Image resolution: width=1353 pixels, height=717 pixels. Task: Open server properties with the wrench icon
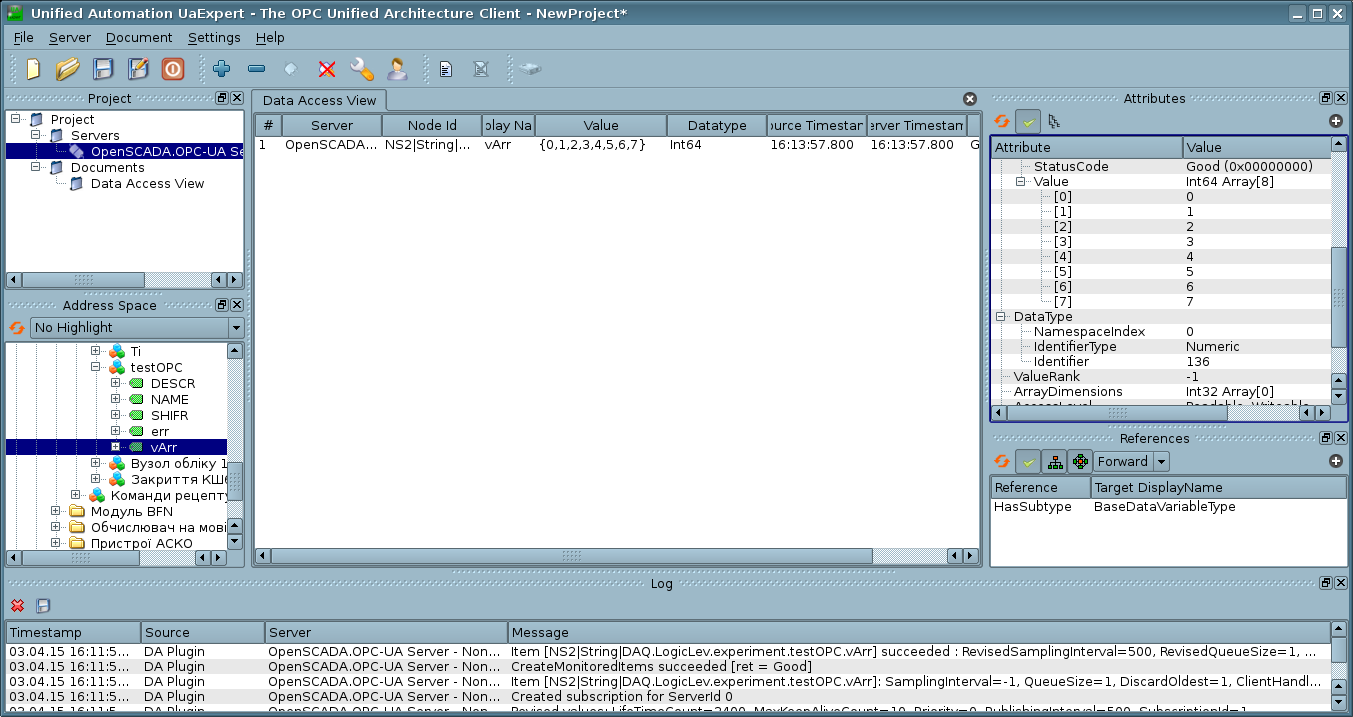click(361, 69)
